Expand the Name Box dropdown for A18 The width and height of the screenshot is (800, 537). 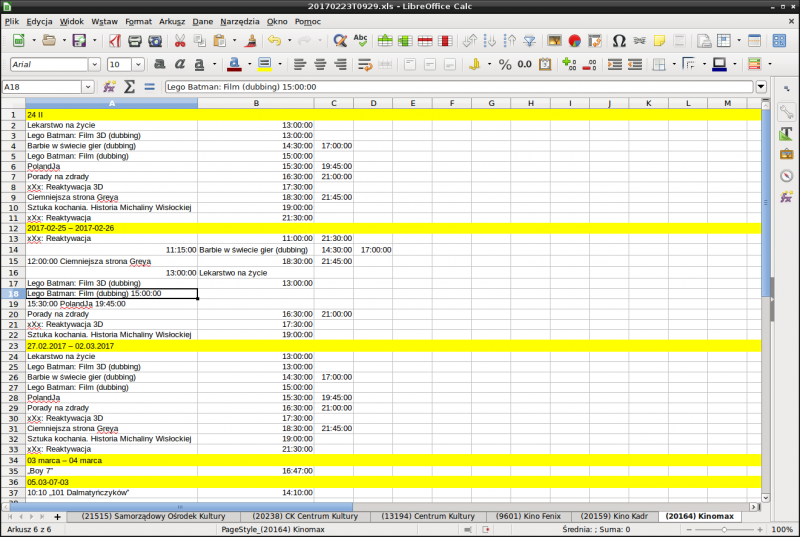click(89, 87)
